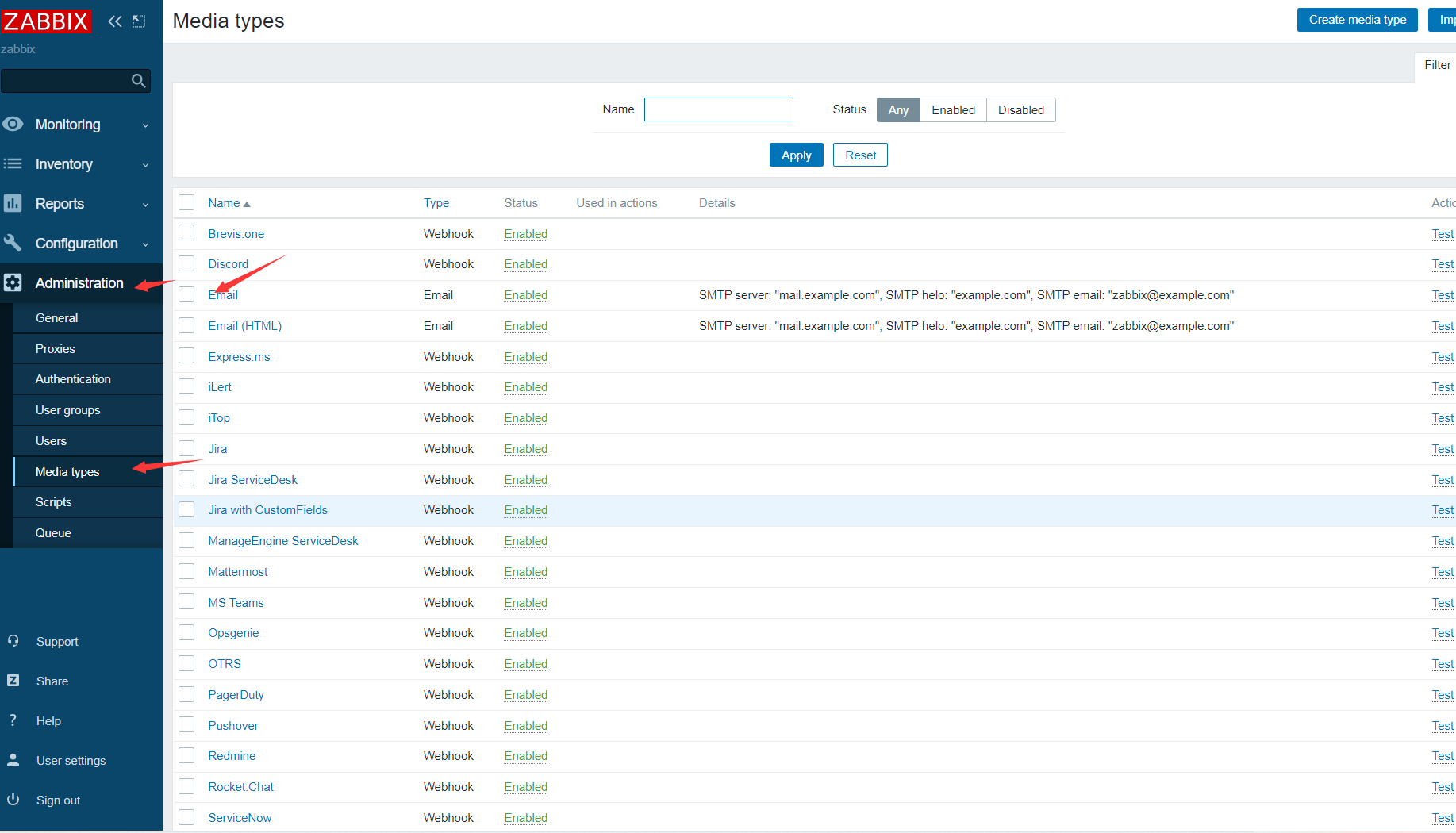Sort by Type column header
The image size is (1456, 833).
[436, 203]
